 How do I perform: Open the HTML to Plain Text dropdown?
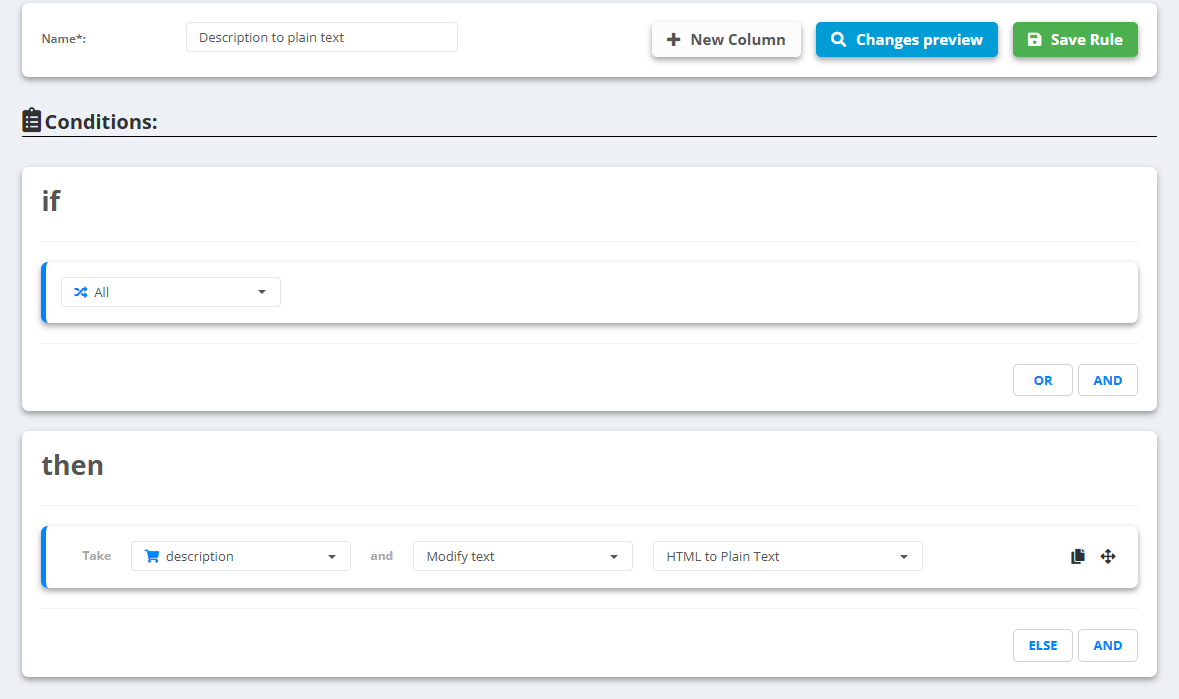(787, 556)
